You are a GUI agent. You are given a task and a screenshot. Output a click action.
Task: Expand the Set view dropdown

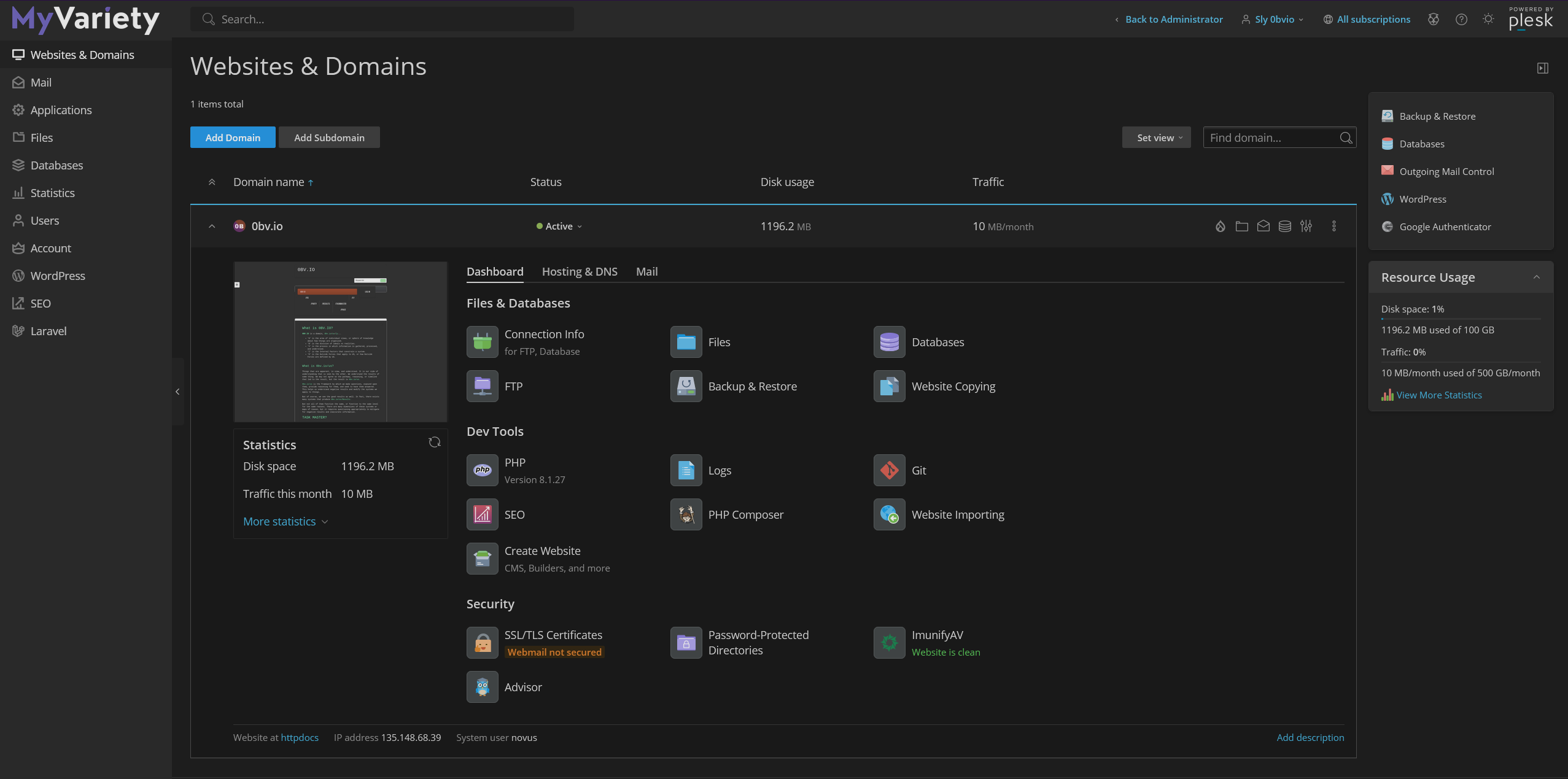click(1156, 138)
